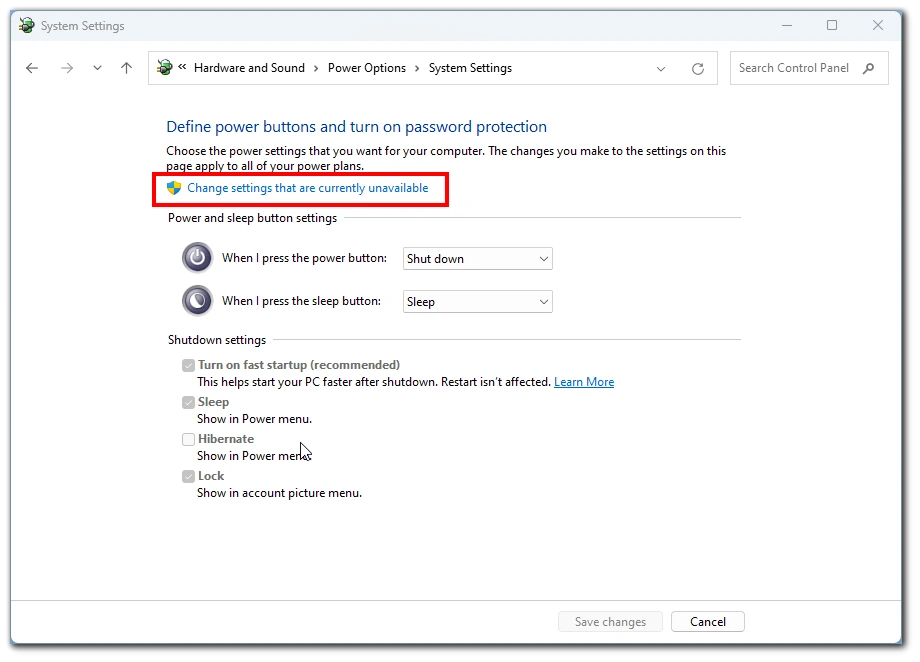Screen dimensions: 920x662
Task: Click the Control Panel icon in address bar
Action: click(x=165, y=67)
